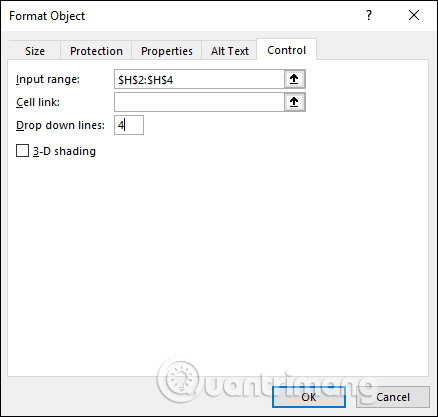Enable the 3-D shading checkbox
This screenshot has height=417, width=438.
(x=22, y=151)
